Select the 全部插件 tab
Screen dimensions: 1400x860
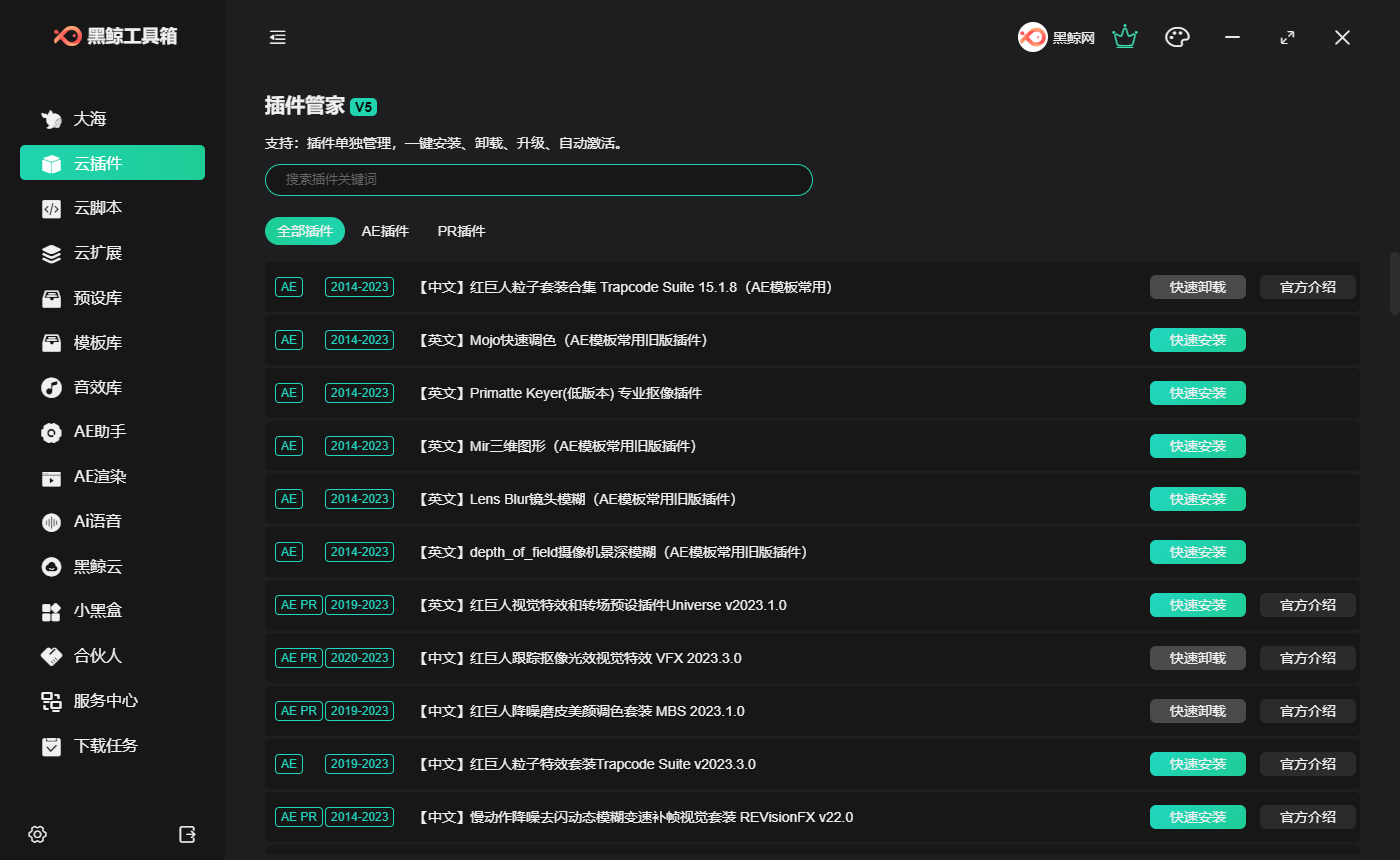click(x=305, y=231)
